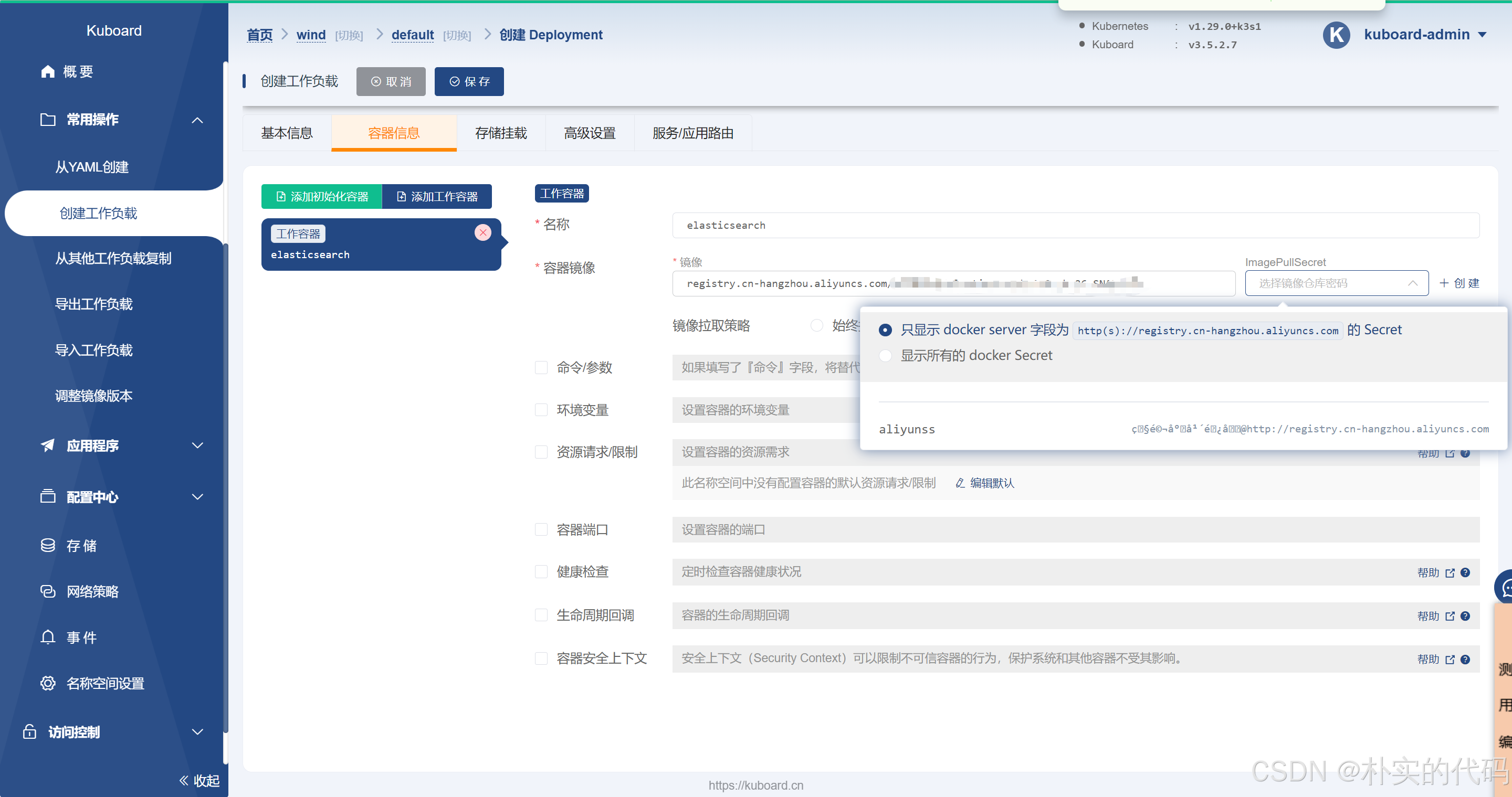Viewport: 1512px width, 797px height.
Task: Remove elasticsearch container with red X icon
Action: (482, 233)
